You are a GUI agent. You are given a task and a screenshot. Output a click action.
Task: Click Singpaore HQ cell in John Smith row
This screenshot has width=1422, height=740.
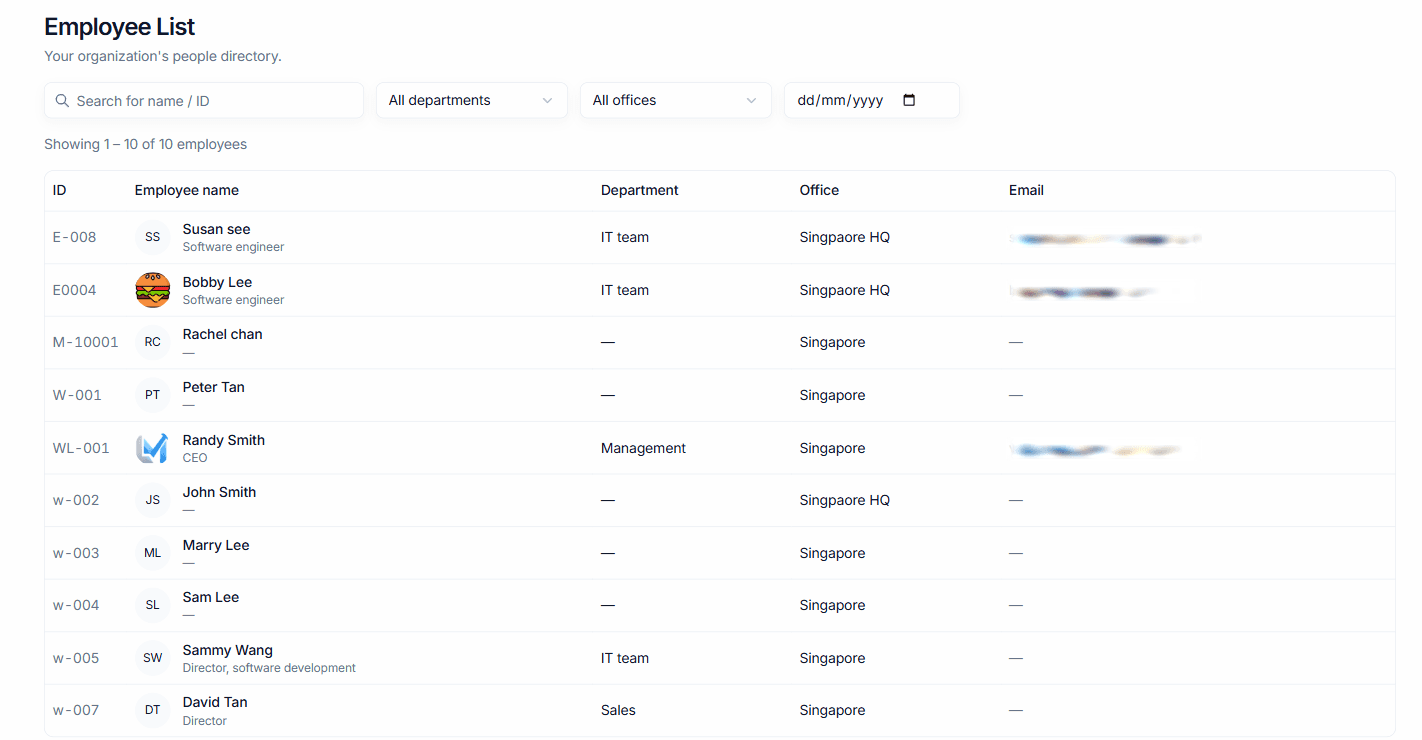(x=845, y=500)
